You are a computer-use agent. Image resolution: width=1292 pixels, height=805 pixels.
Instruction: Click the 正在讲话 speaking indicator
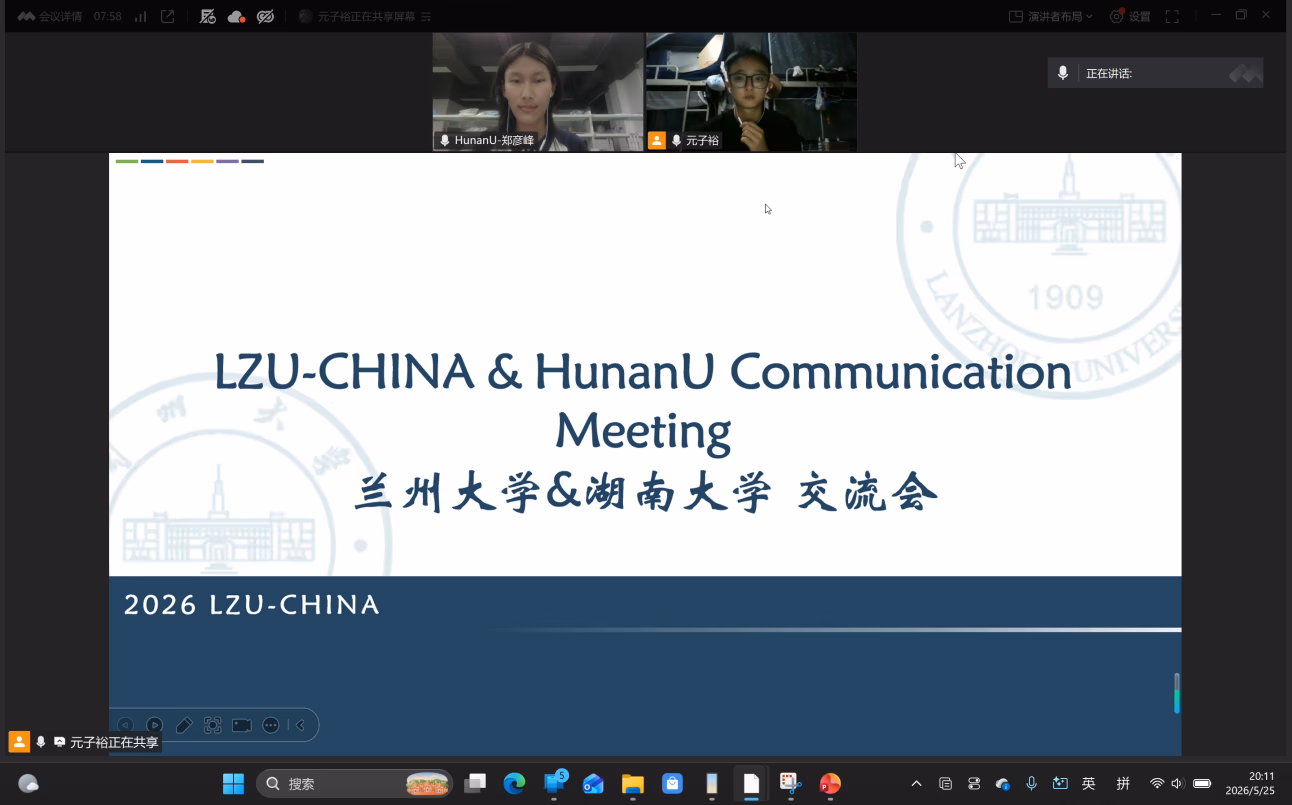coord(1155,73)
